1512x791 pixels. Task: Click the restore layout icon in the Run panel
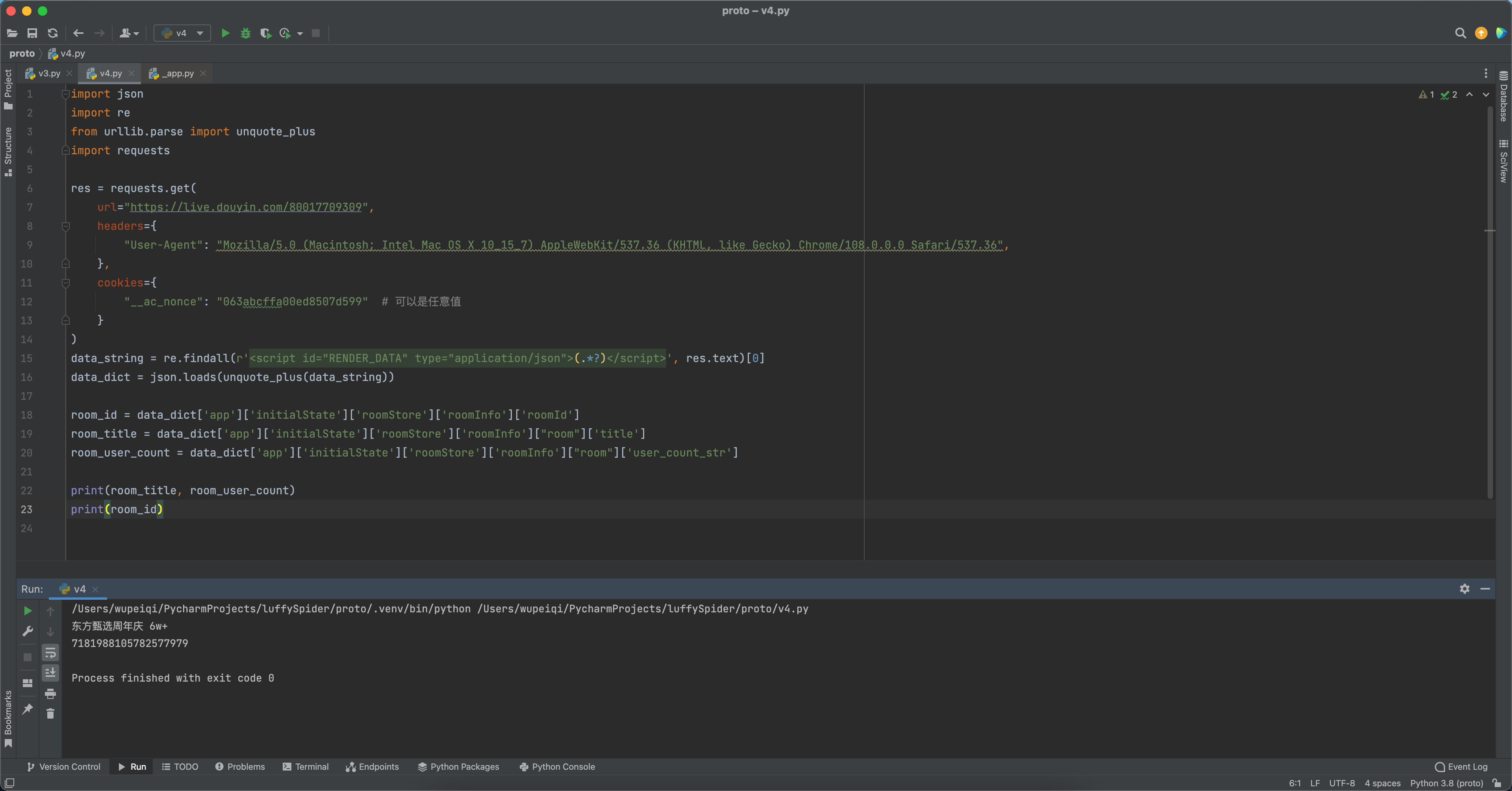click(x=28, y=683)
